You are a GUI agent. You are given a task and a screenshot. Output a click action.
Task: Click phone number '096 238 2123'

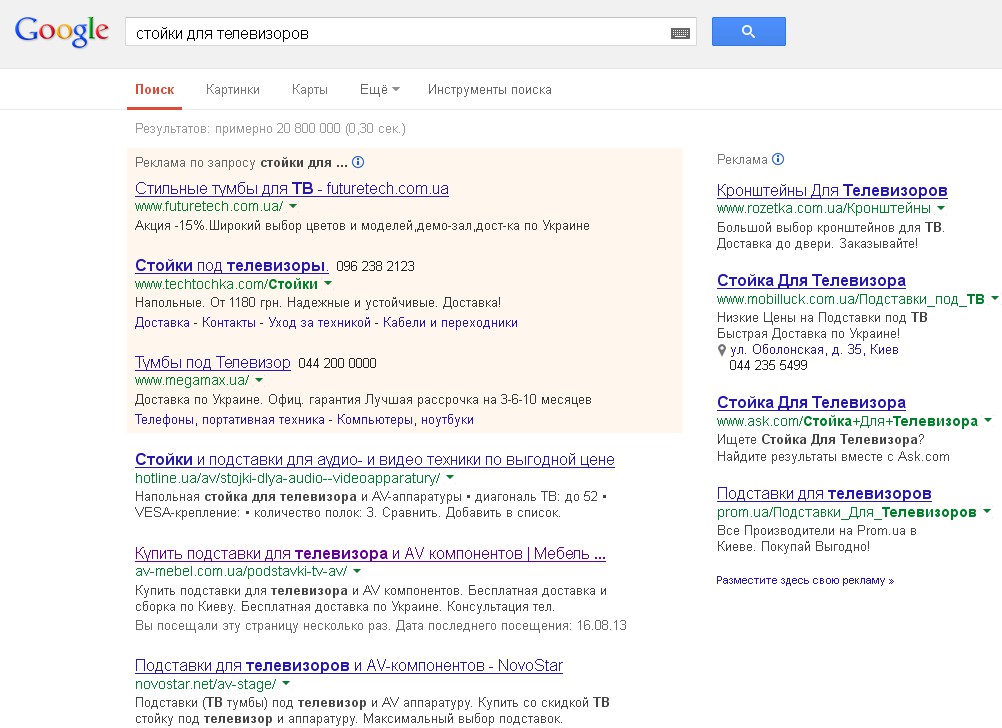(375, 267)
